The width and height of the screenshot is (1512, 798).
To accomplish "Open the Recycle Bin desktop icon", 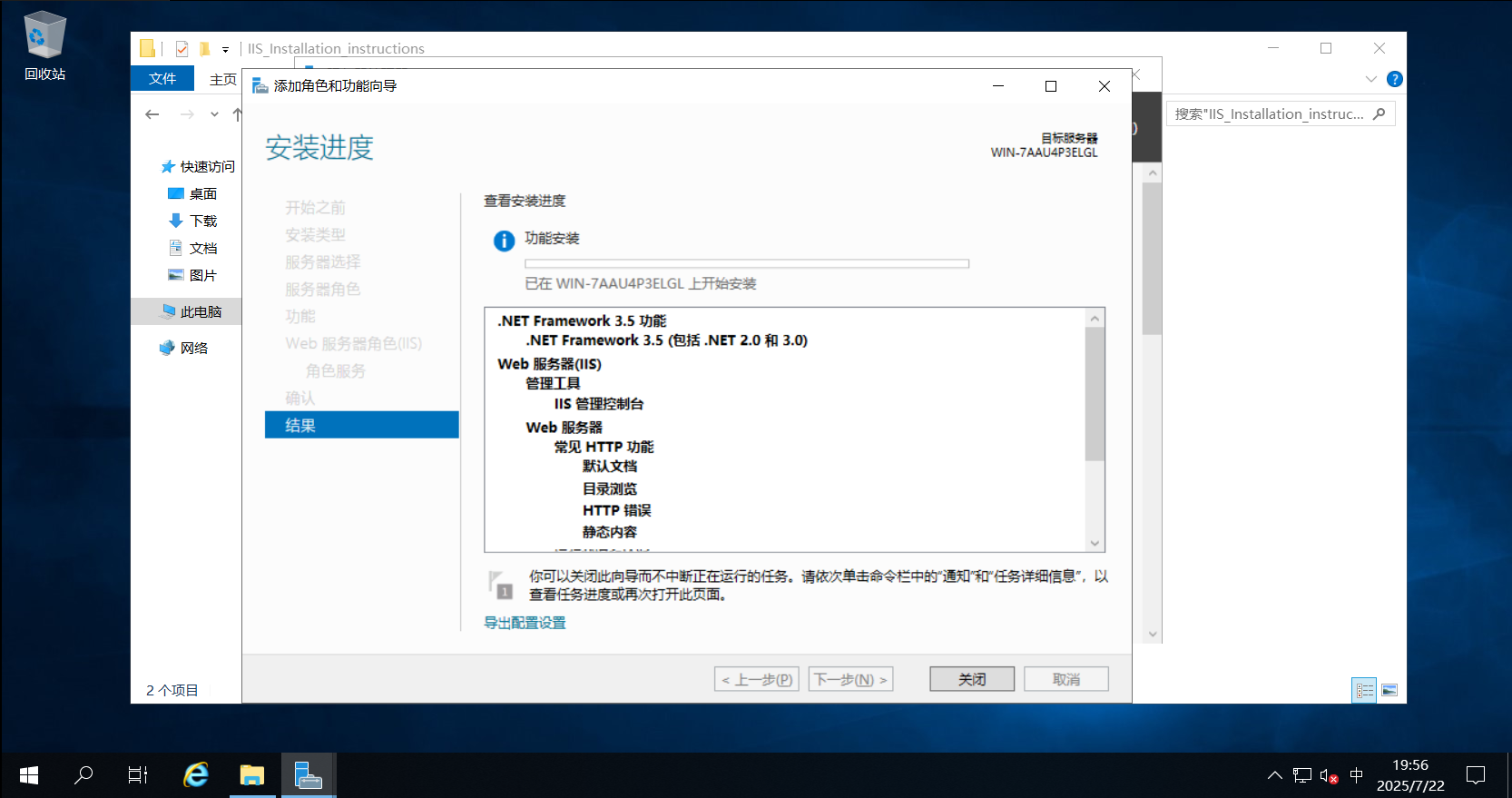I will pos(44,46).
